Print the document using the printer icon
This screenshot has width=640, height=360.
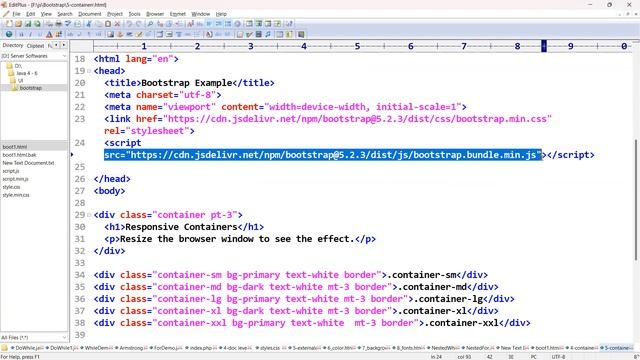point(58,24)
